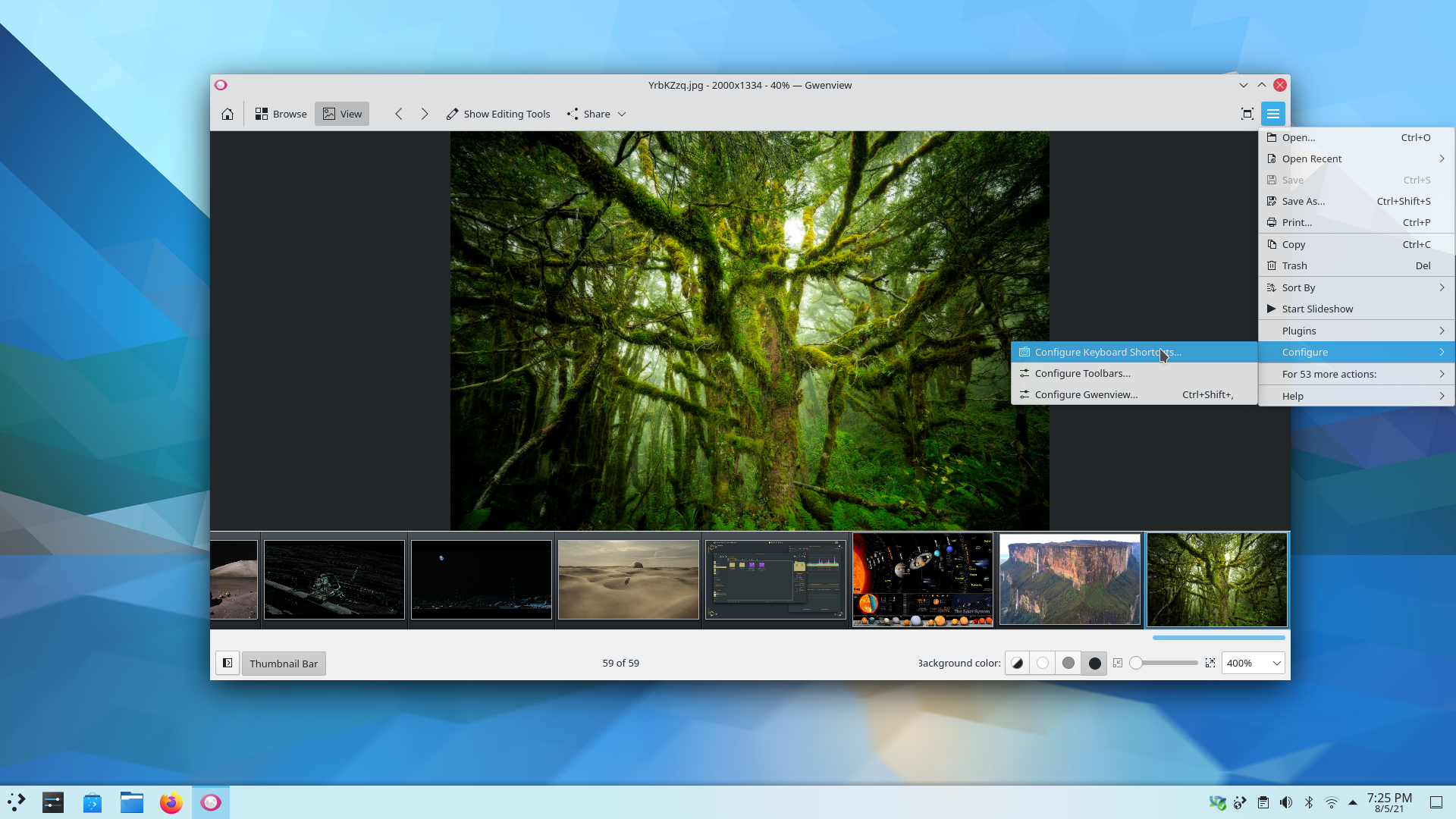Toggle gray background color option
The height and width of the screenshot is (819, 1456).
tap(1068, 662)
